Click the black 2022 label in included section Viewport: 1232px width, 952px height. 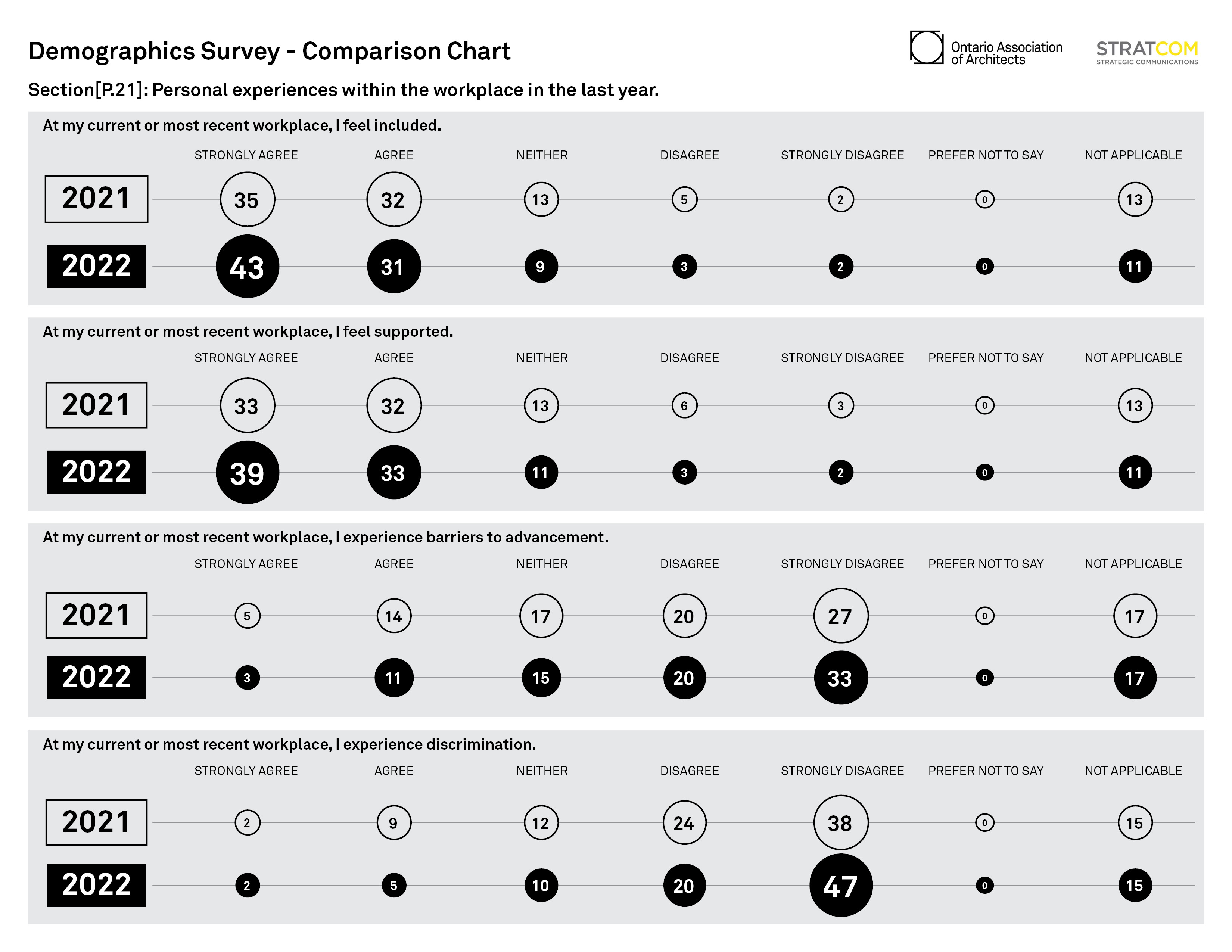pos(96,266)
